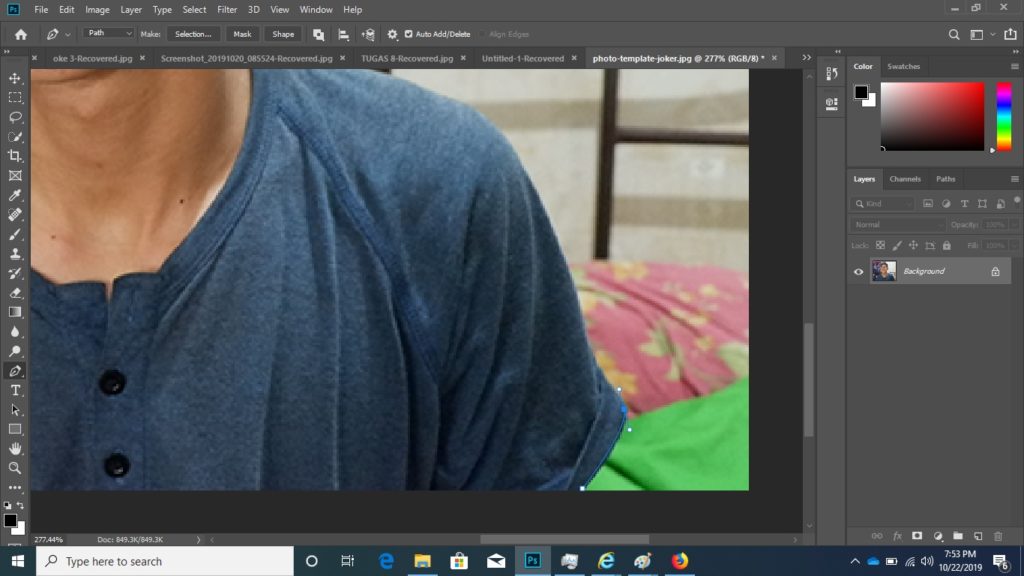Image resolution: width=1024 pixels, height=576 pixels.
Task: Toggle Auto Add/Delete checkbox
Action: tap(409, 34)
